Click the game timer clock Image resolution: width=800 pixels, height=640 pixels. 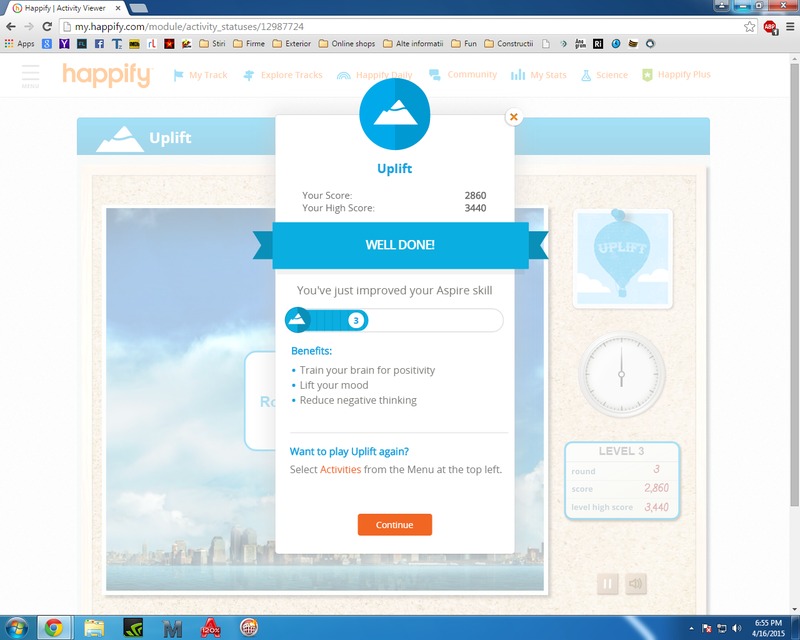(621, 374)
